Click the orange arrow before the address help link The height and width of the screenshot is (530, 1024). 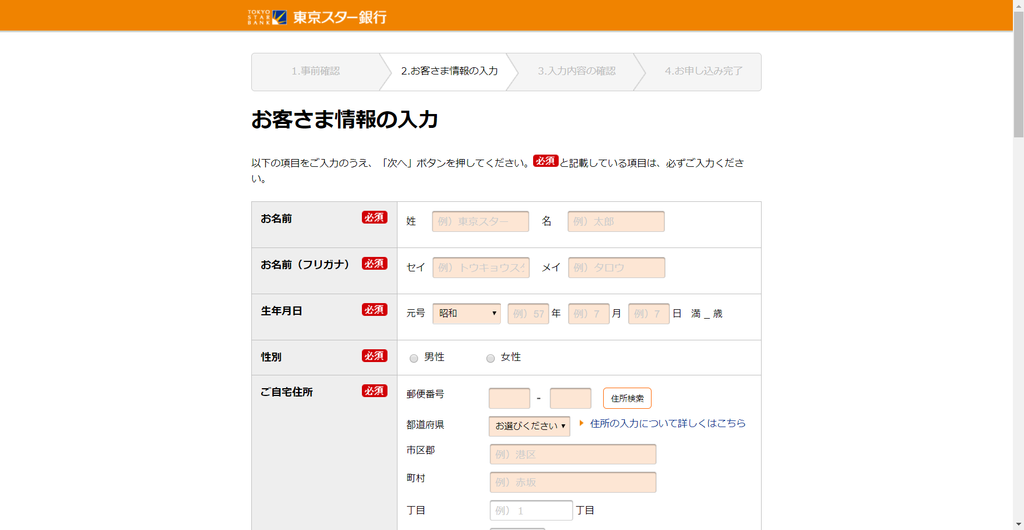click(x=581, y=423)
